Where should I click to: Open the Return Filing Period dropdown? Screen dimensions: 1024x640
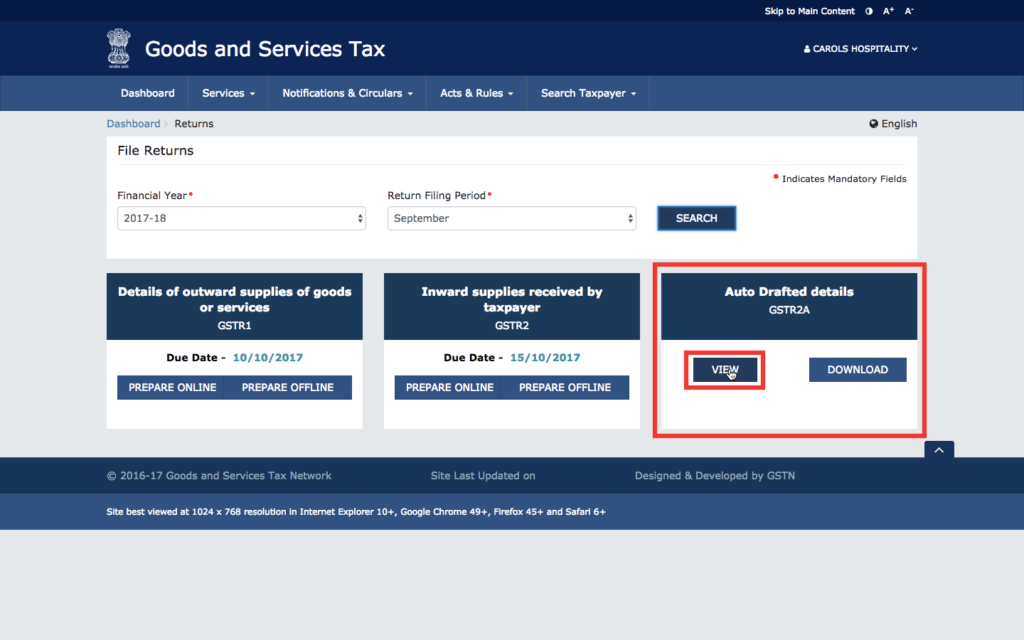(511, 217)
